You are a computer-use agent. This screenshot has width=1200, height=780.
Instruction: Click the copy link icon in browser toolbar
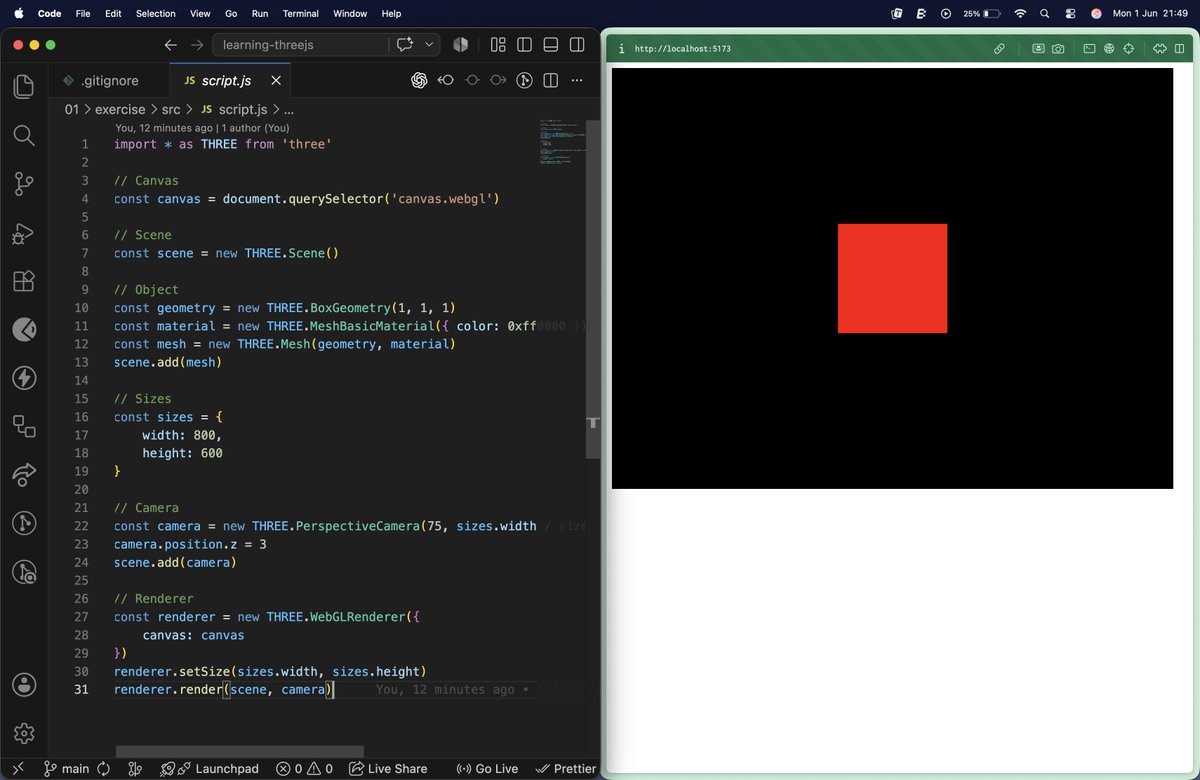tap(999, 48)
